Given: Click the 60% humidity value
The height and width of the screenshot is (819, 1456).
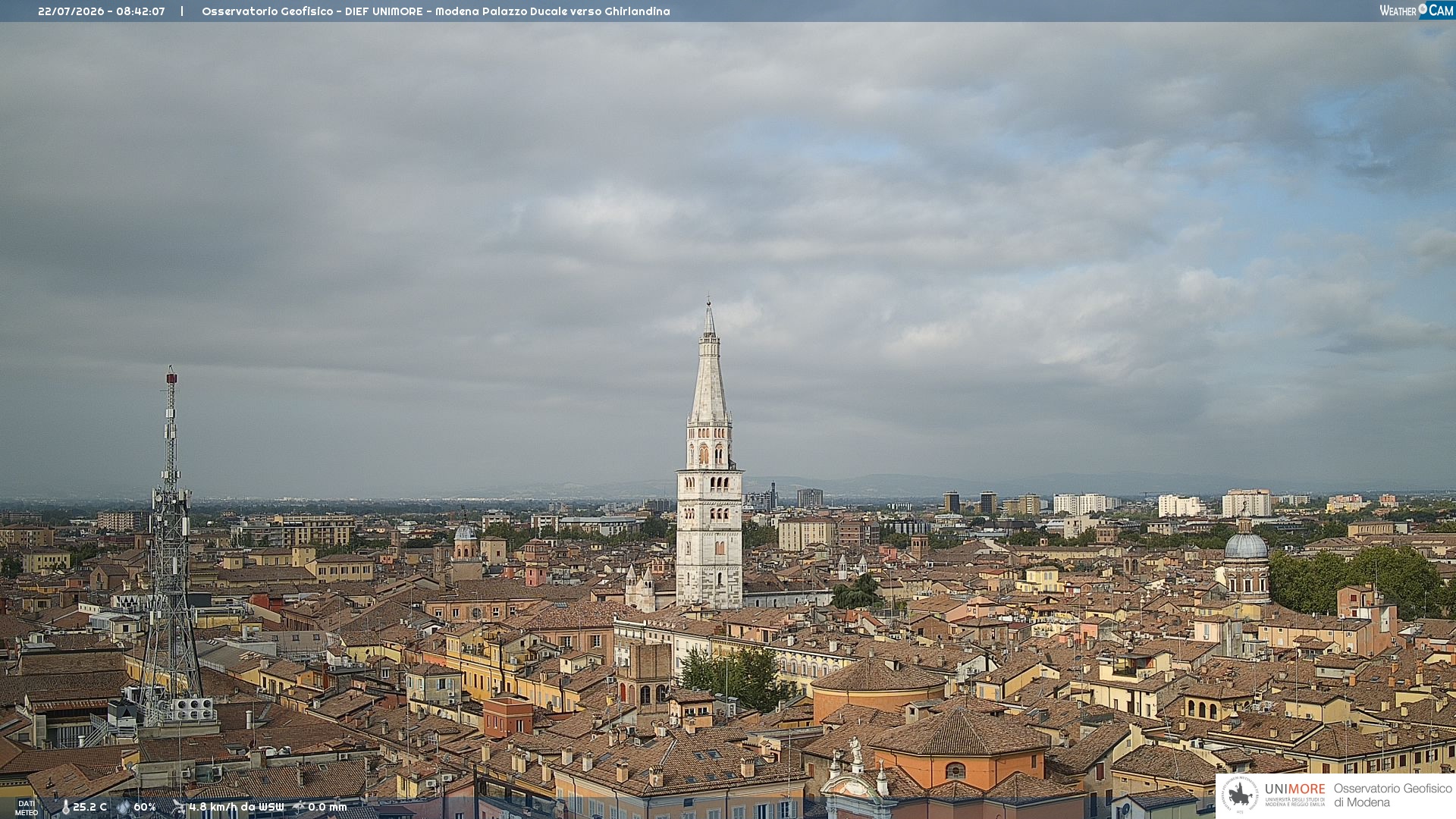Looking at the screenshot, I should click(x=145, y=807).
